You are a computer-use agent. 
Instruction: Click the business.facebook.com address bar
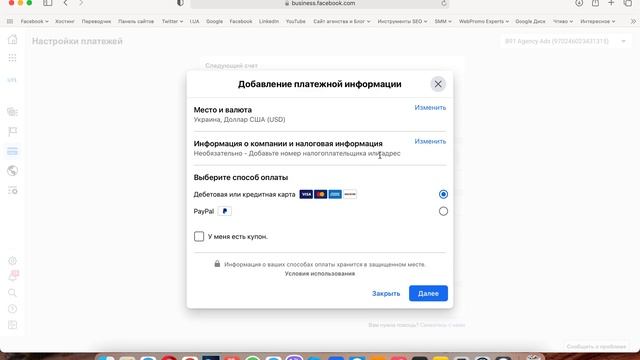point(320,3)
